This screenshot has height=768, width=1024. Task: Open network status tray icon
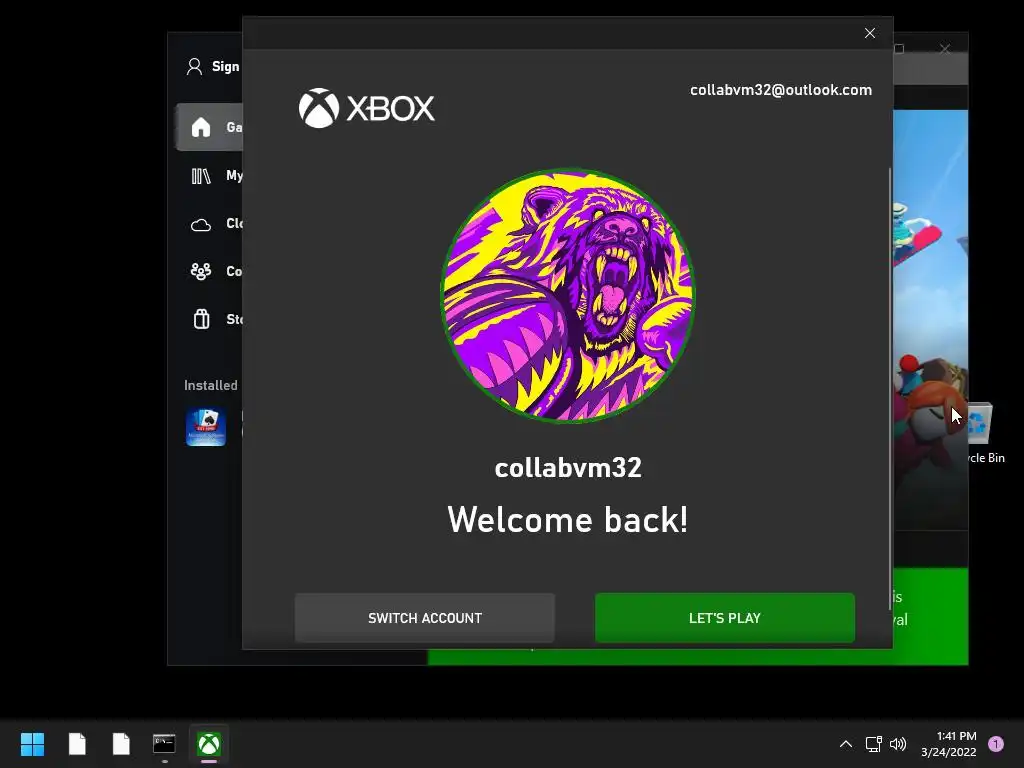pyautogui.click(x=873, y=744)
